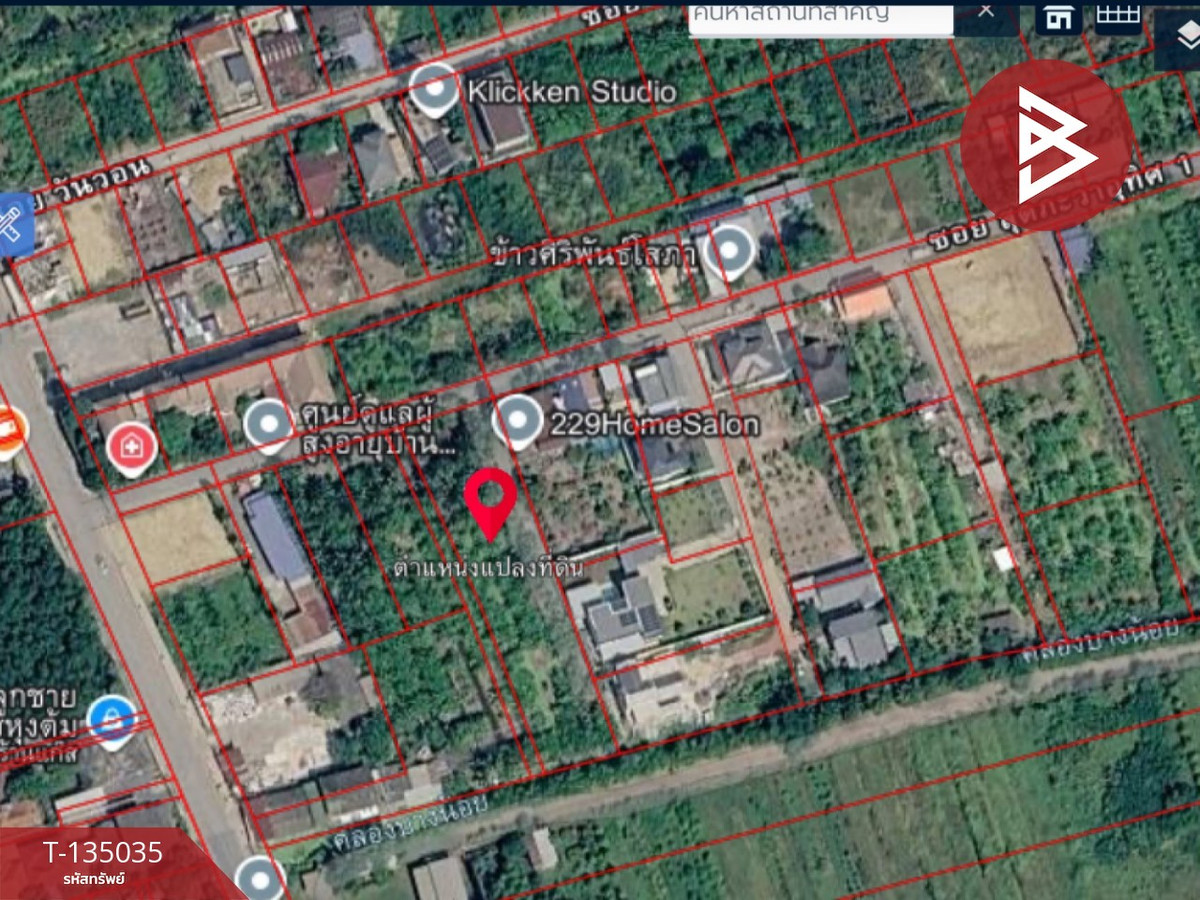
Task: Click the red medical clinic marker
Action: [131, 447]
